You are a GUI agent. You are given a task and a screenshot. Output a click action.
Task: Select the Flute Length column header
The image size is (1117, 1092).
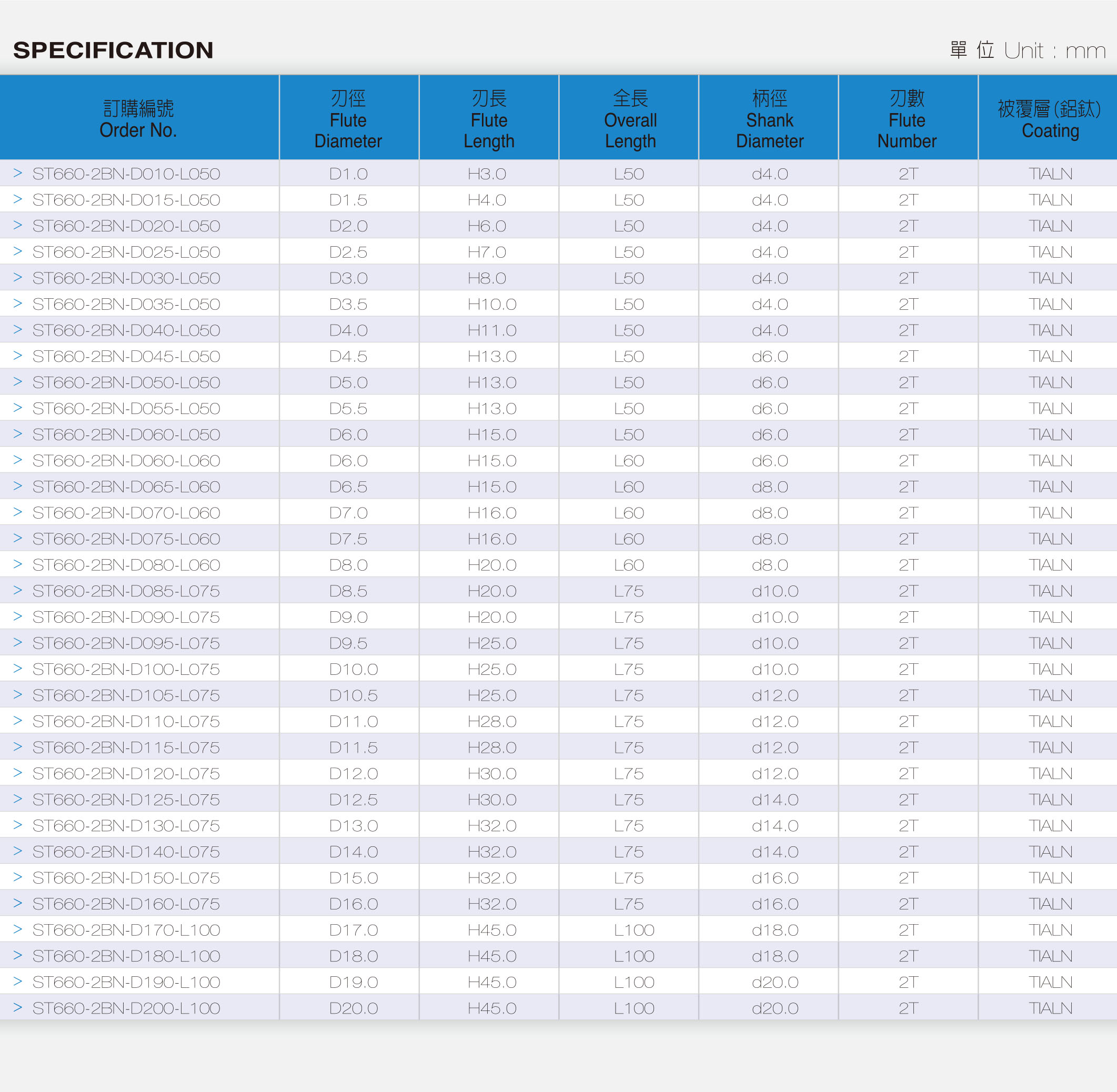click(489, 118)
